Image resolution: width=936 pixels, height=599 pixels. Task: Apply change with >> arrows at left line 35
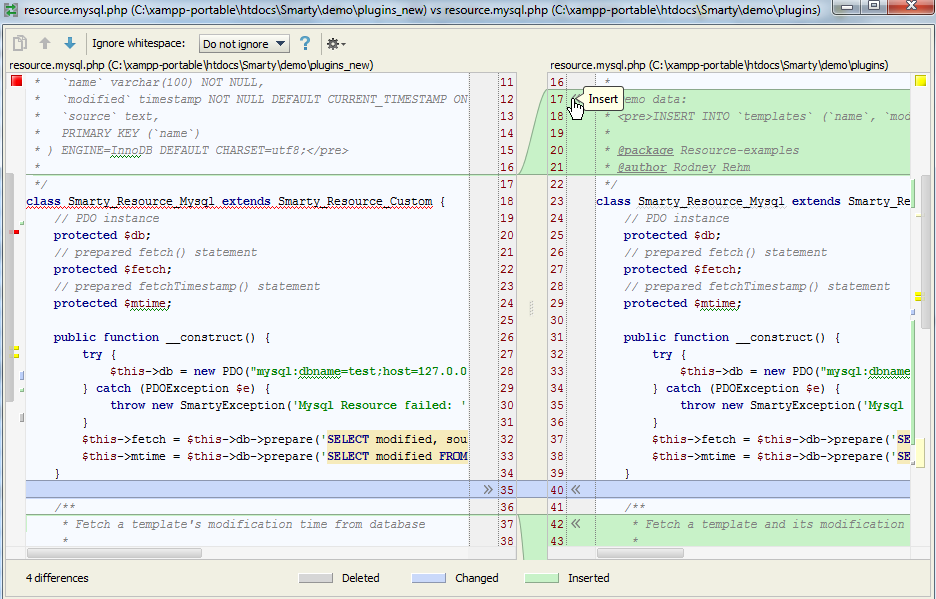(488, 490)
